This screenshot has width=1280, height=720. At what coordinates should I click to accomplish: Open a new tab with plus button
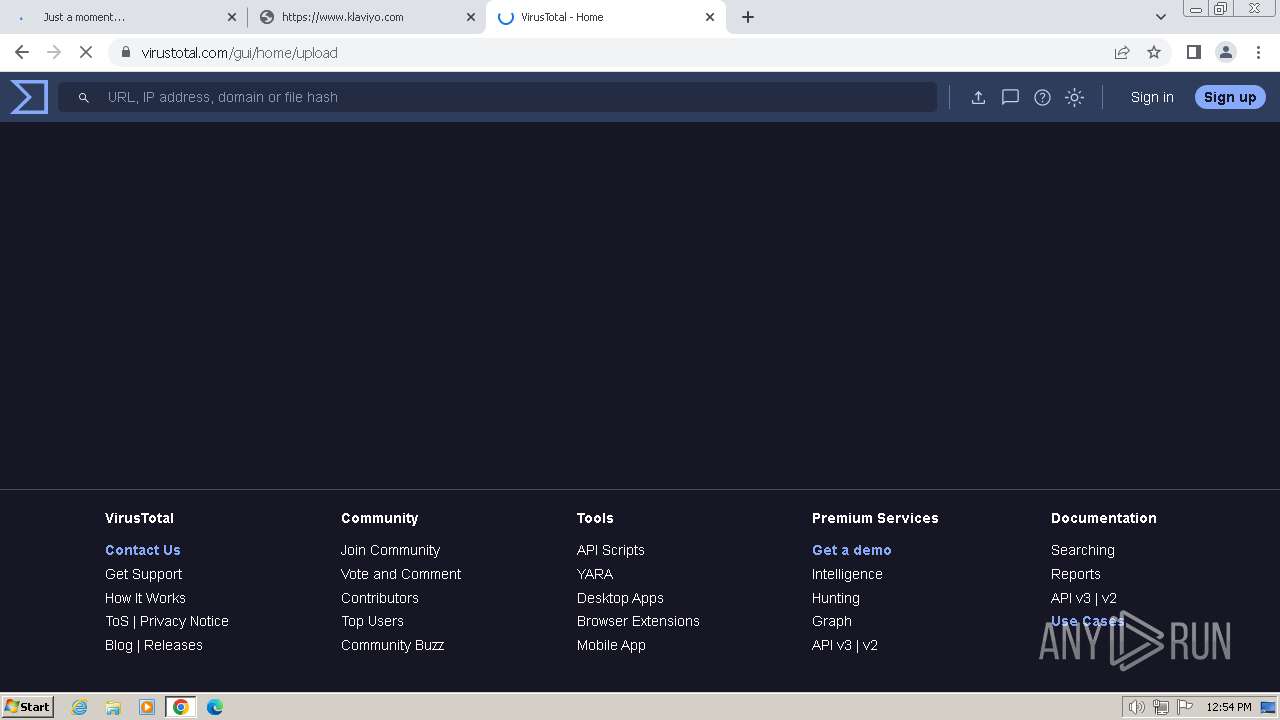748,17
